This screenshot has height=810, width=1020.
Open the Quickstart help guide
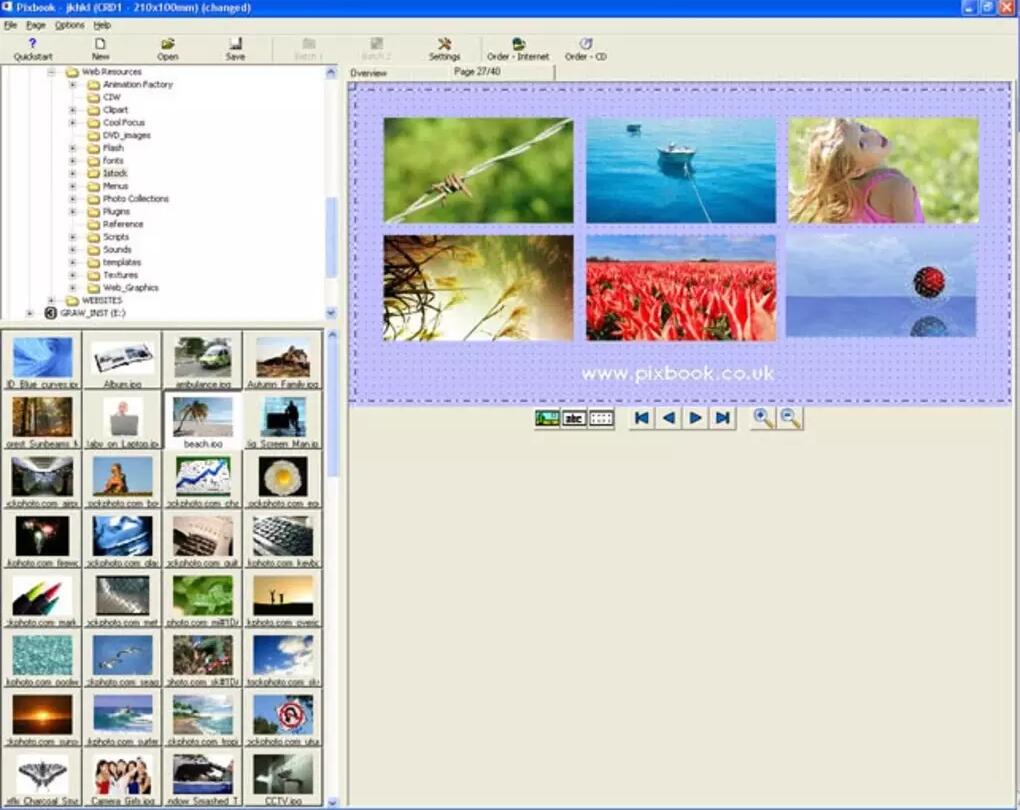(32, 49)
